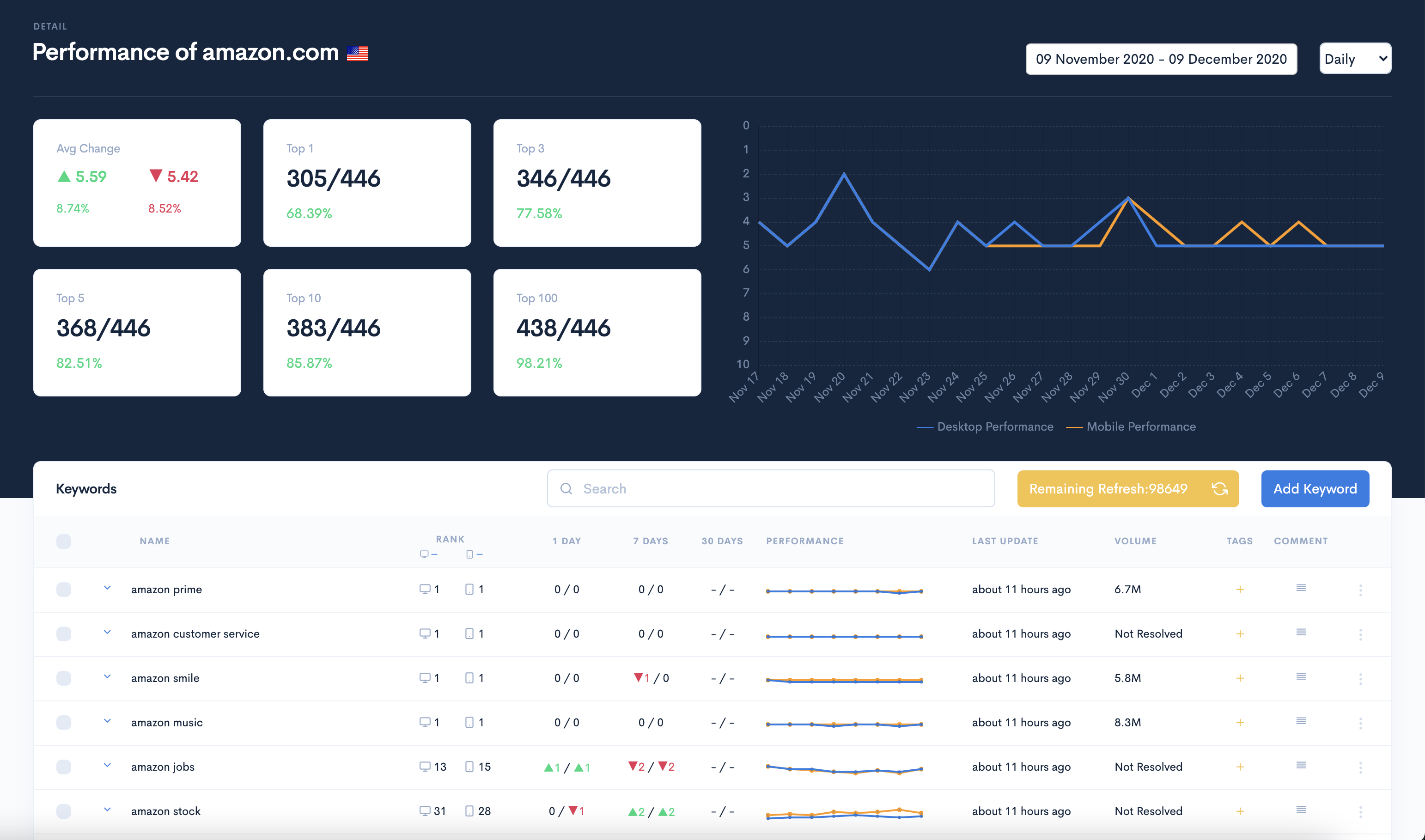1425x840 pixels.
Task: Expand the amazon smile row
Action: pos(107,676)
